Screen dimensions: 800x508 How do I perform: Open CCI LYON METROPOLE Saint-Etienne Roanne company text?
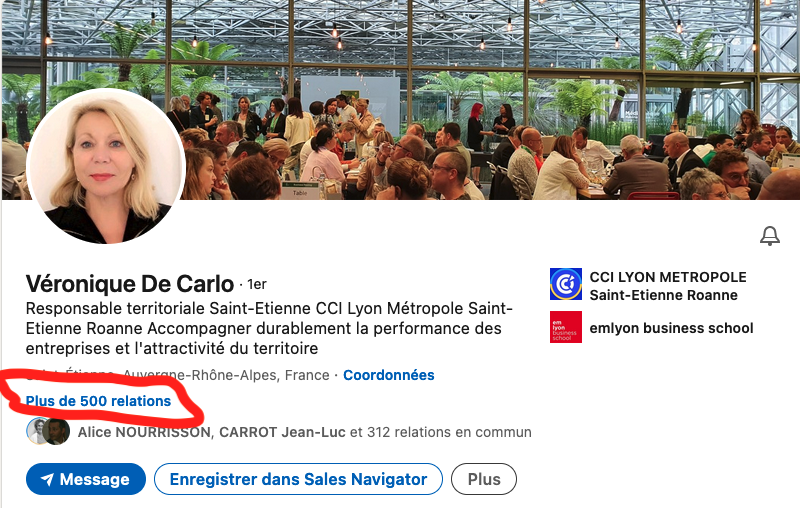tap(668, 286)
